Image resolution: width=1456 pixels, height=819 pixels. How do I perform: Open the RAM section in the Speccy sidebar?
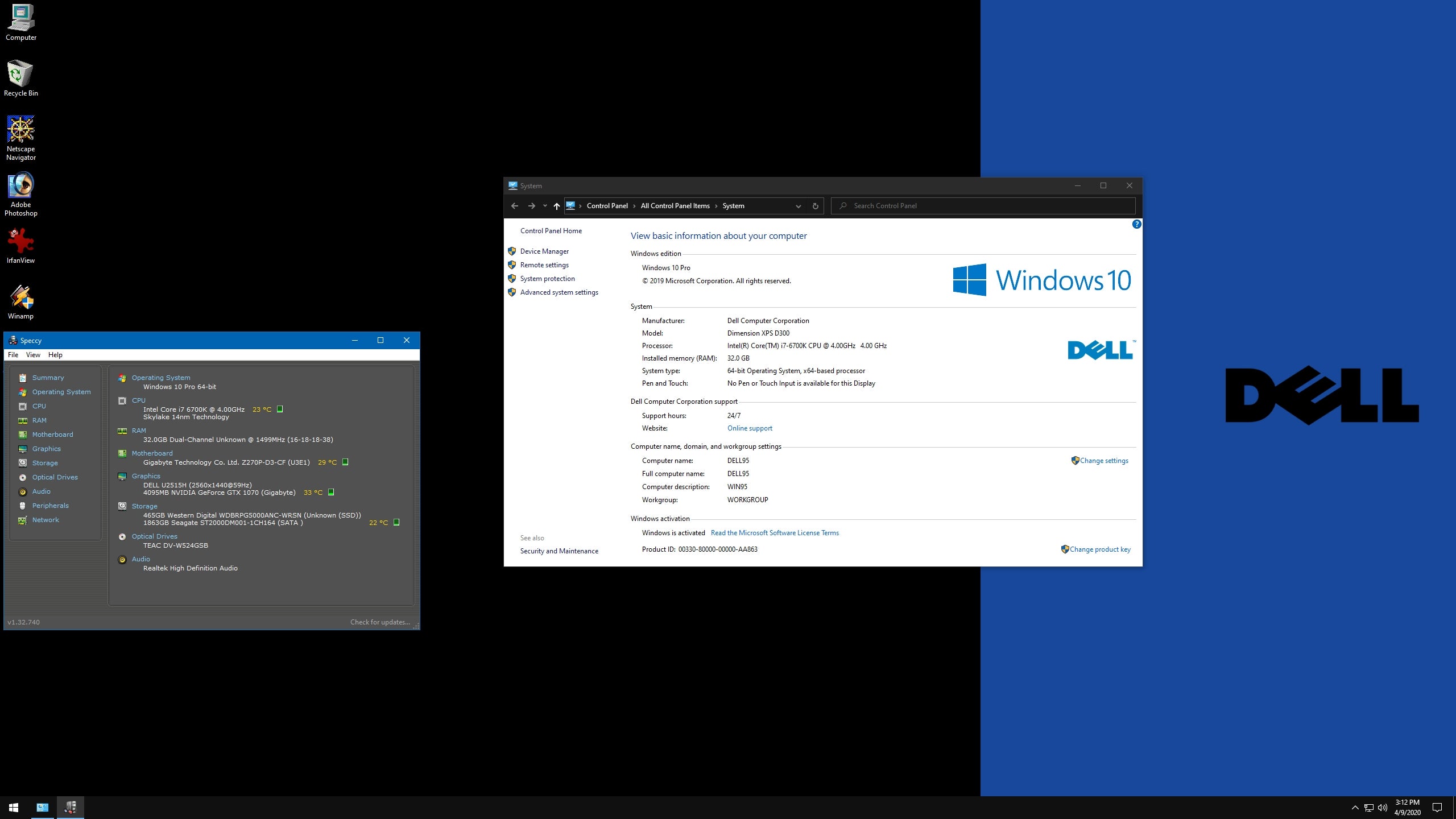pyautogui.click(x=39, y=420)
